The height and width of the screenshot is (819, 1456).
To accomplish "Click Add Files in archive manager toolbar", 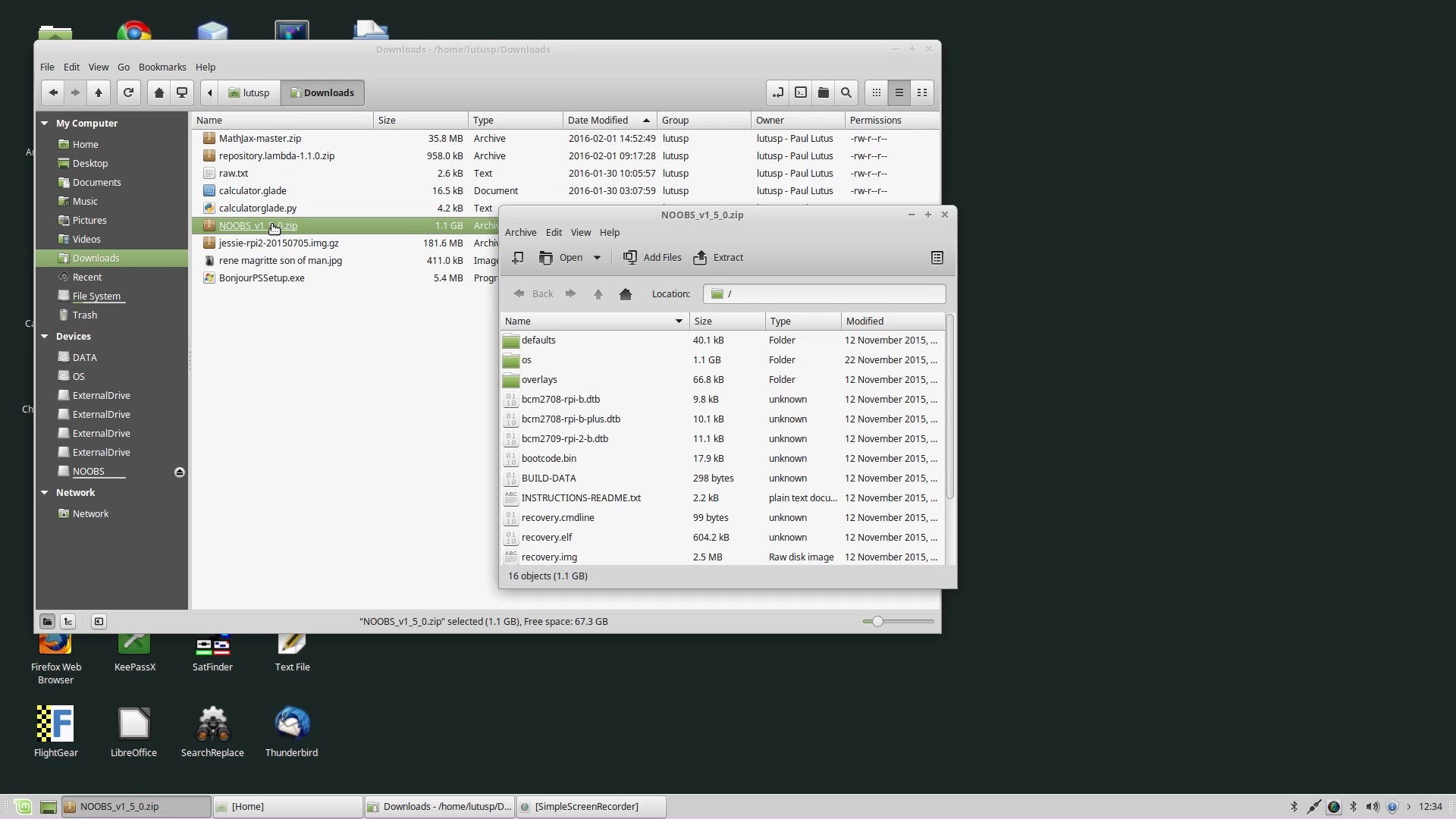I will pos(652,257).
